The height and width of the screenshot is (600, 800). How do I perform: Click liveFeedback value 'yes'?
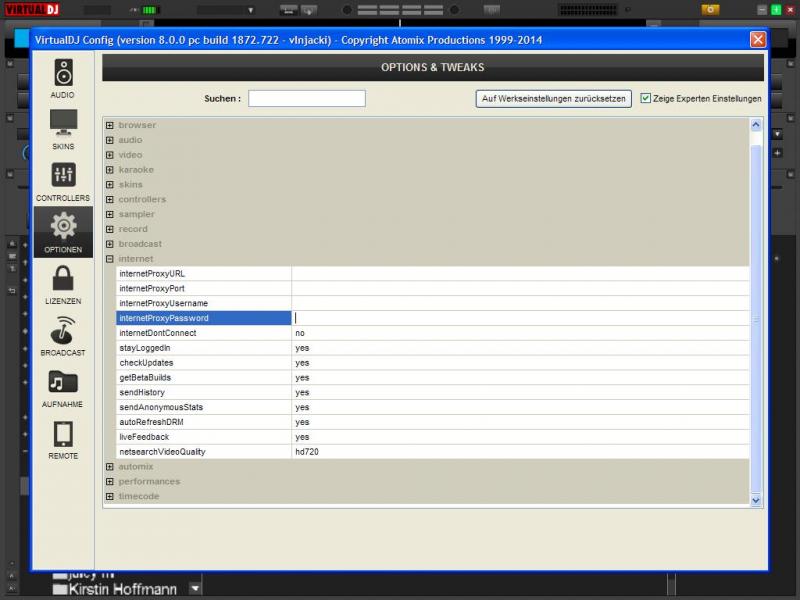tap(302, 437)
